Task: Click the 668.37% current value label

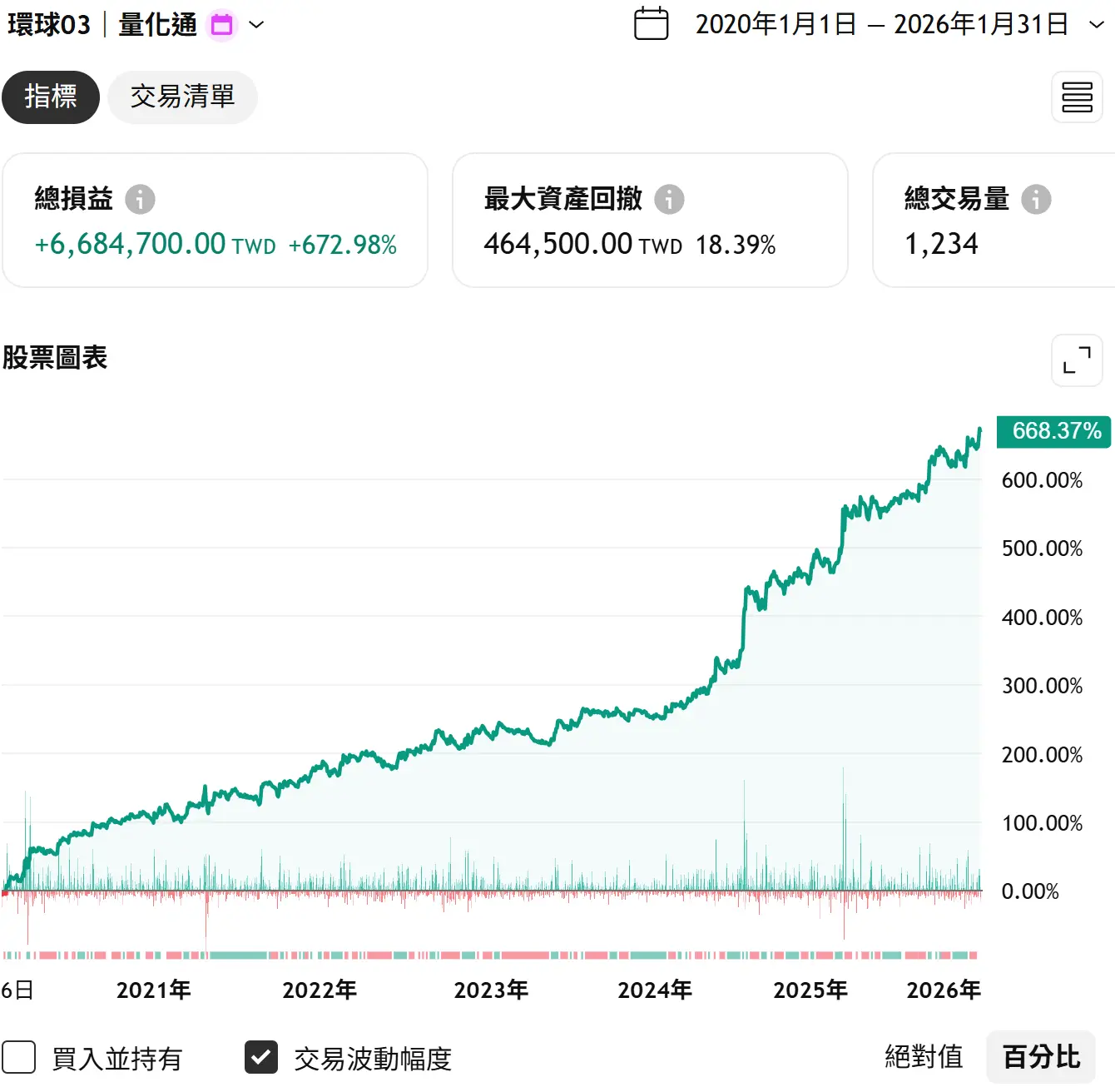Action: (1054, 431)
